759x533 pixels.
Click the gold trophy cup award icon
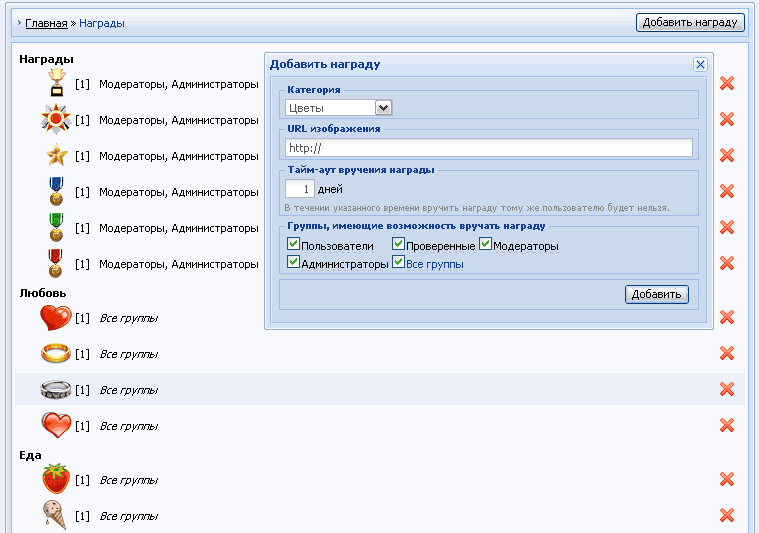(x=56, y=84)
